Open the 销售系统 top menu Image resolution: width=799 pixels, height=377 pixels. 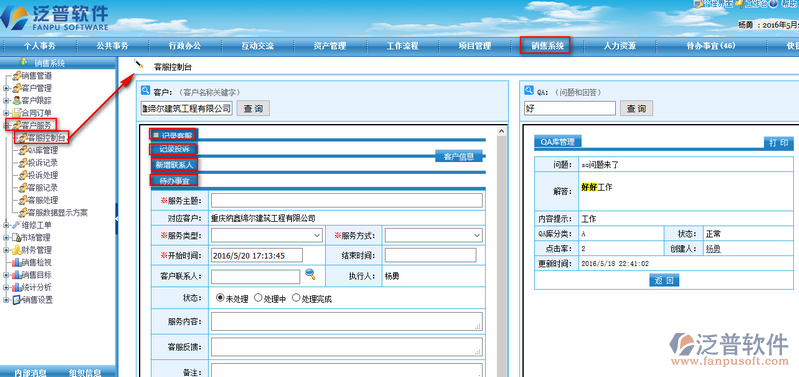click(x=544, y=46)
